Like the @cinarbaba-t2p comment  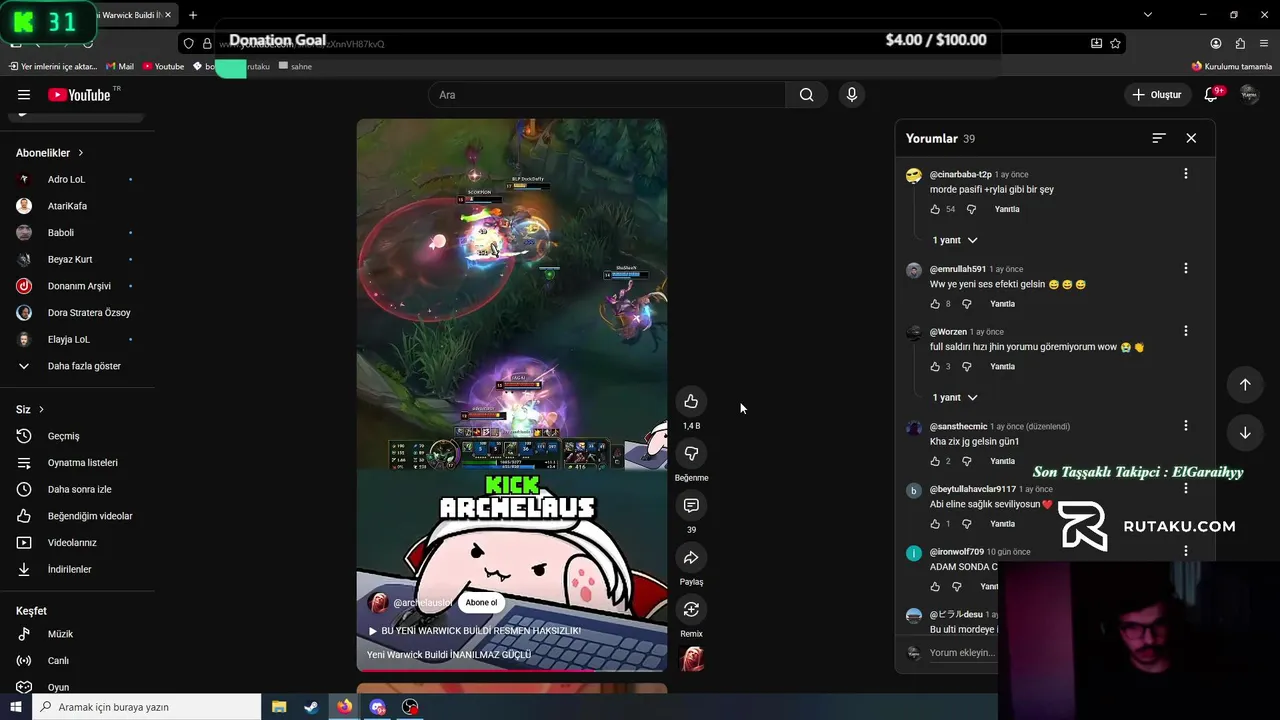click(x=935, y=209)
